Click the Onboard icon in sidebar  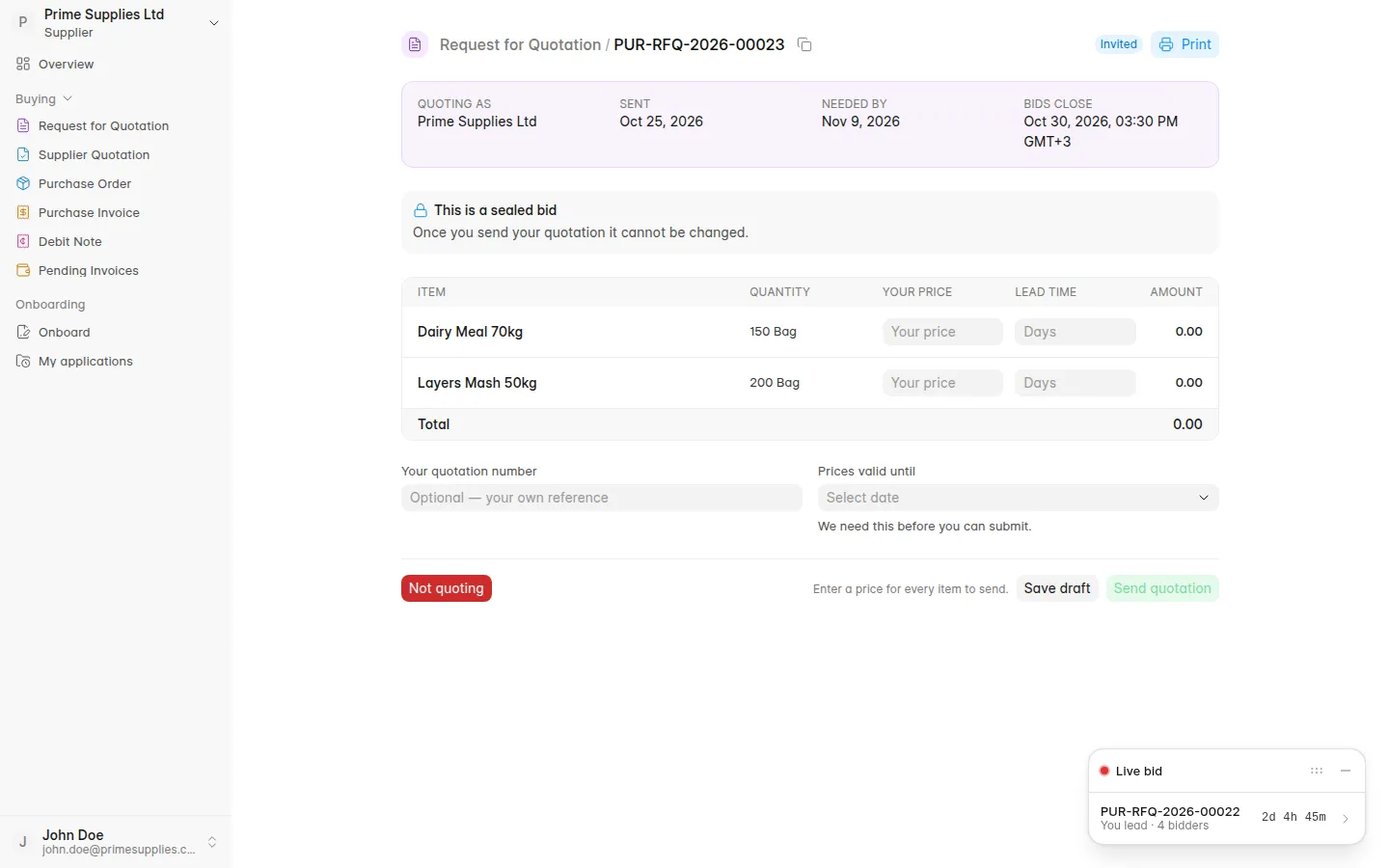tap(23, 332)
